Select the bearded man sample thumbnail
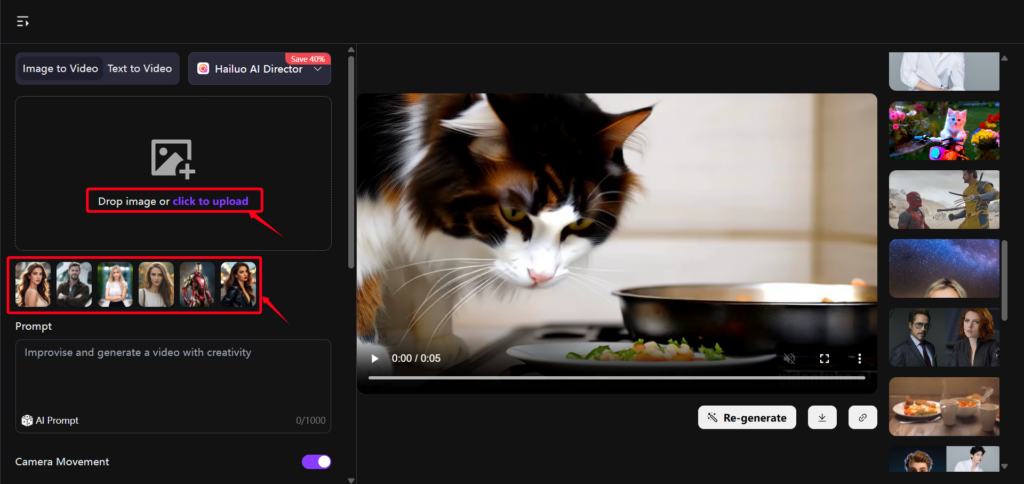This screenshot has width=1024, height=484. click(74, 285)
